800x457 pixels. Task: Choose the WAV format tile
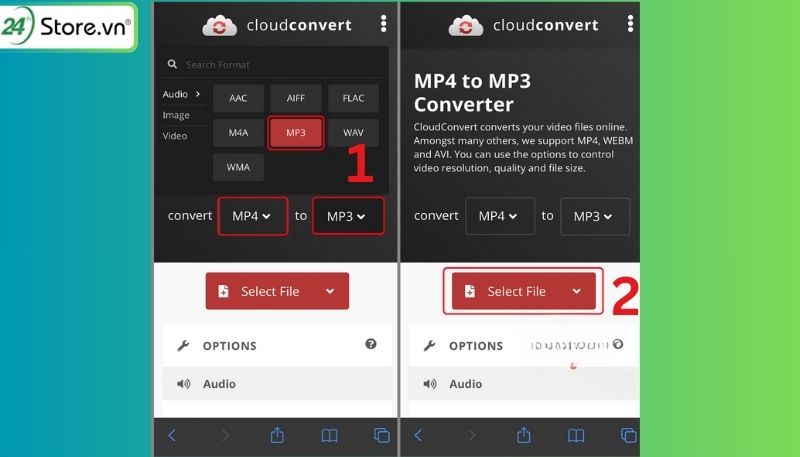point(354,133)
